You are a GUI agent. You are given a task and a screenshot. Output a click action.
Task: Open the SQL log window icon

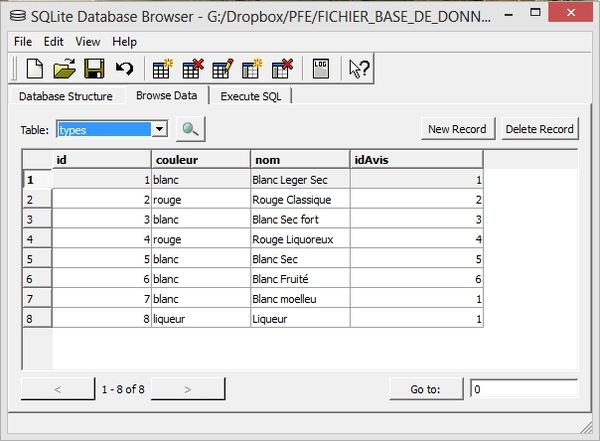pyautogui.click(x=320, y=68)
